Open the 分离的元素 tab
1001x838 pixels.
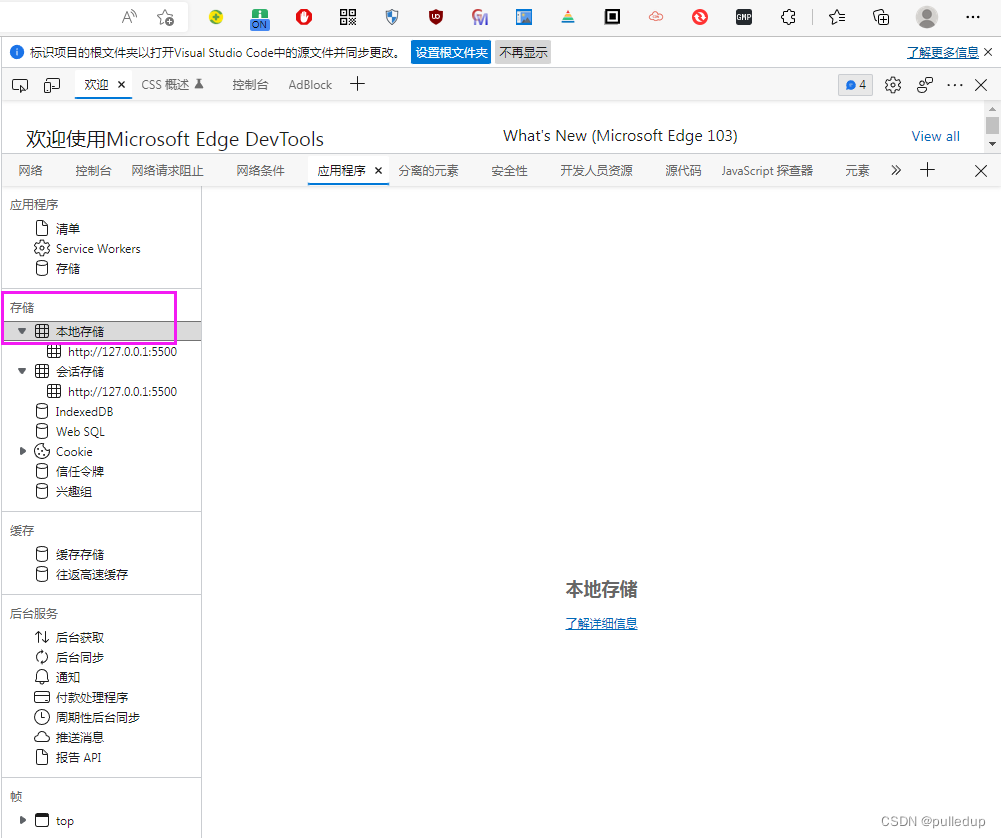(x=428, y=170)
